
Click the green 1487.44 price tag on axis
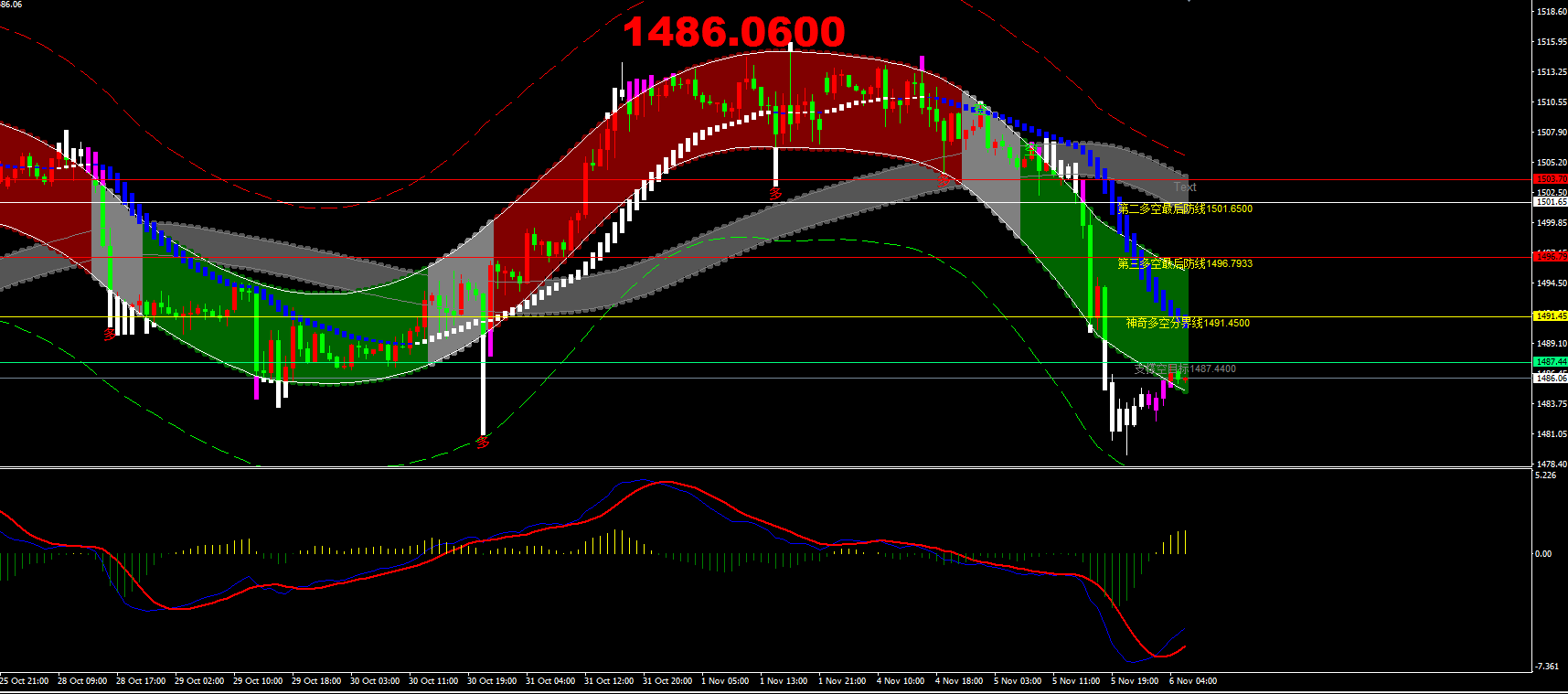(1551, 362)
